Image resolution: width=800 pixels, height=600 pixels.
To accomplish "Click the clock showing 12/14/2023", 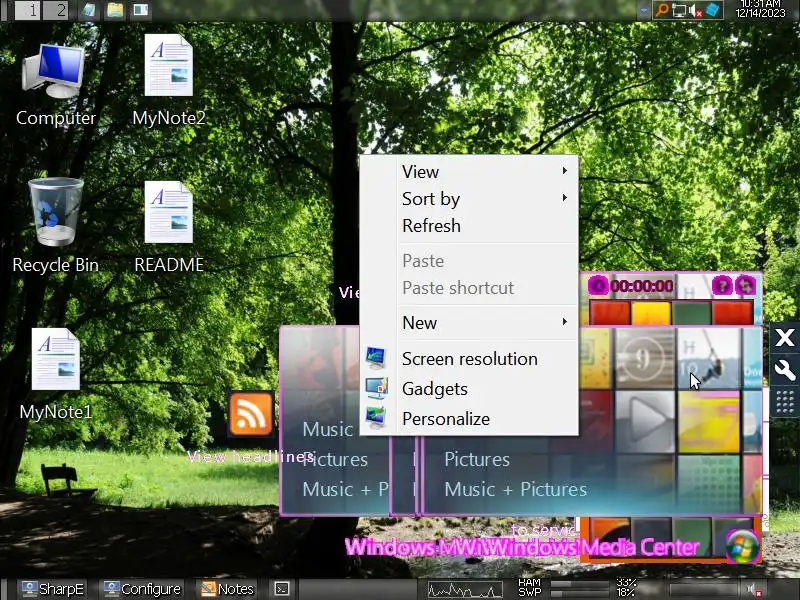I will tap(760, 9).
